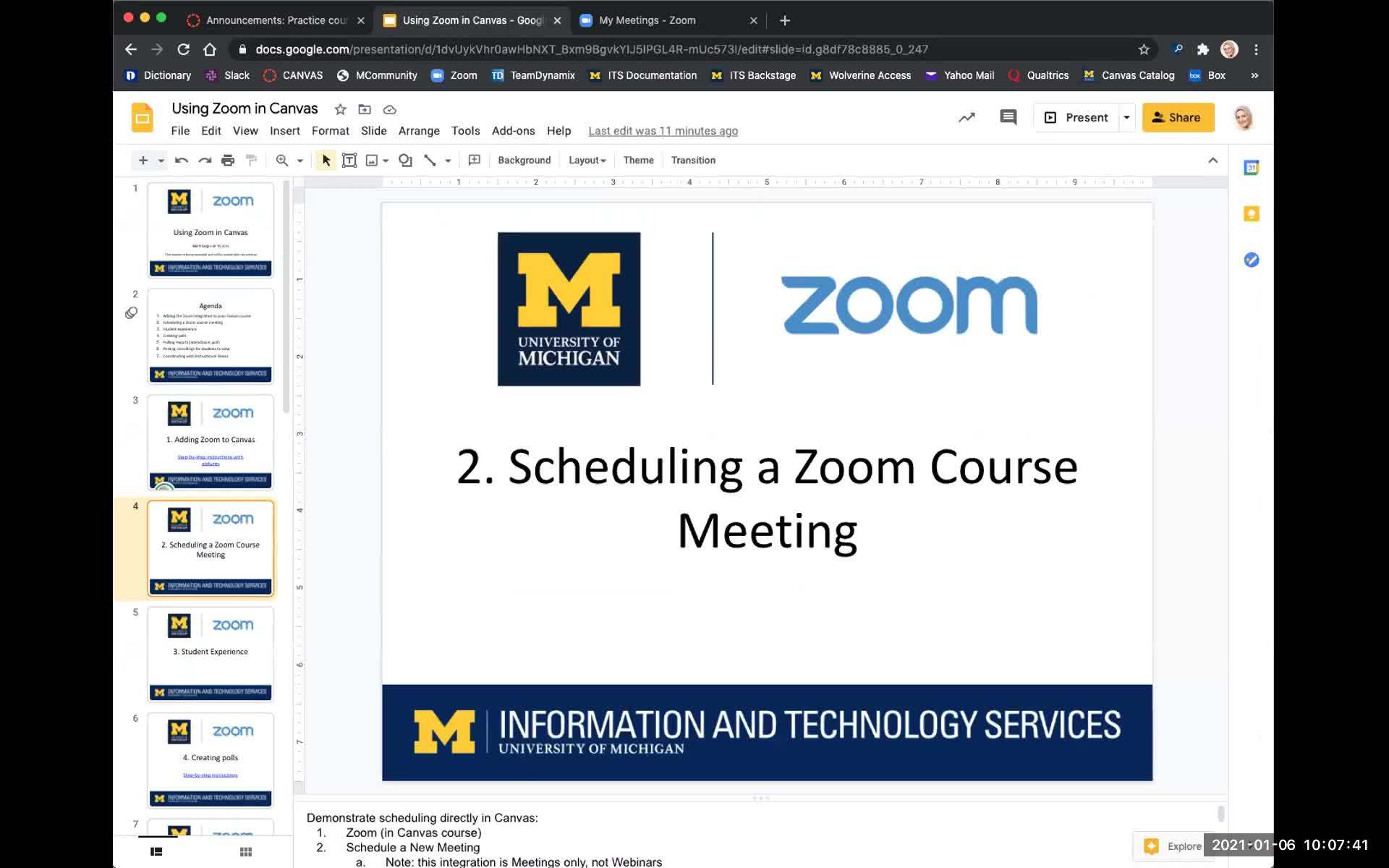This screenshot has width=1389, height=868.
Task: Expand the zoom level dropdown arrow
Action: click(x=300, y=161)
